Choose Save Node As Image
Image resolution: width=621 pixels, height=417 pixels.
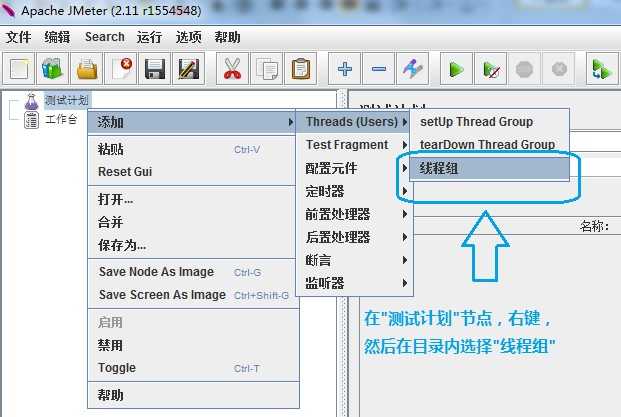192,272
